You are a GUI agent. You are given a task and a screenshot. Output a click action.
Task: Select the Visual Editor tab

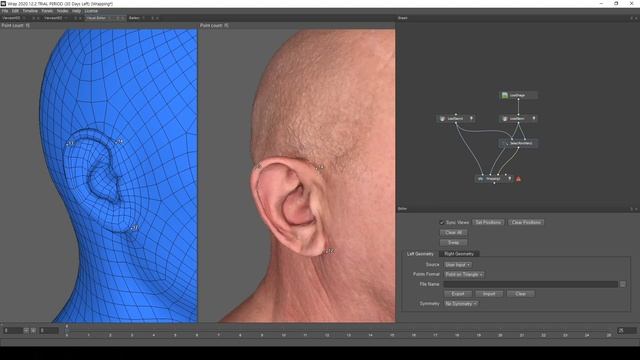coord(96,18)
